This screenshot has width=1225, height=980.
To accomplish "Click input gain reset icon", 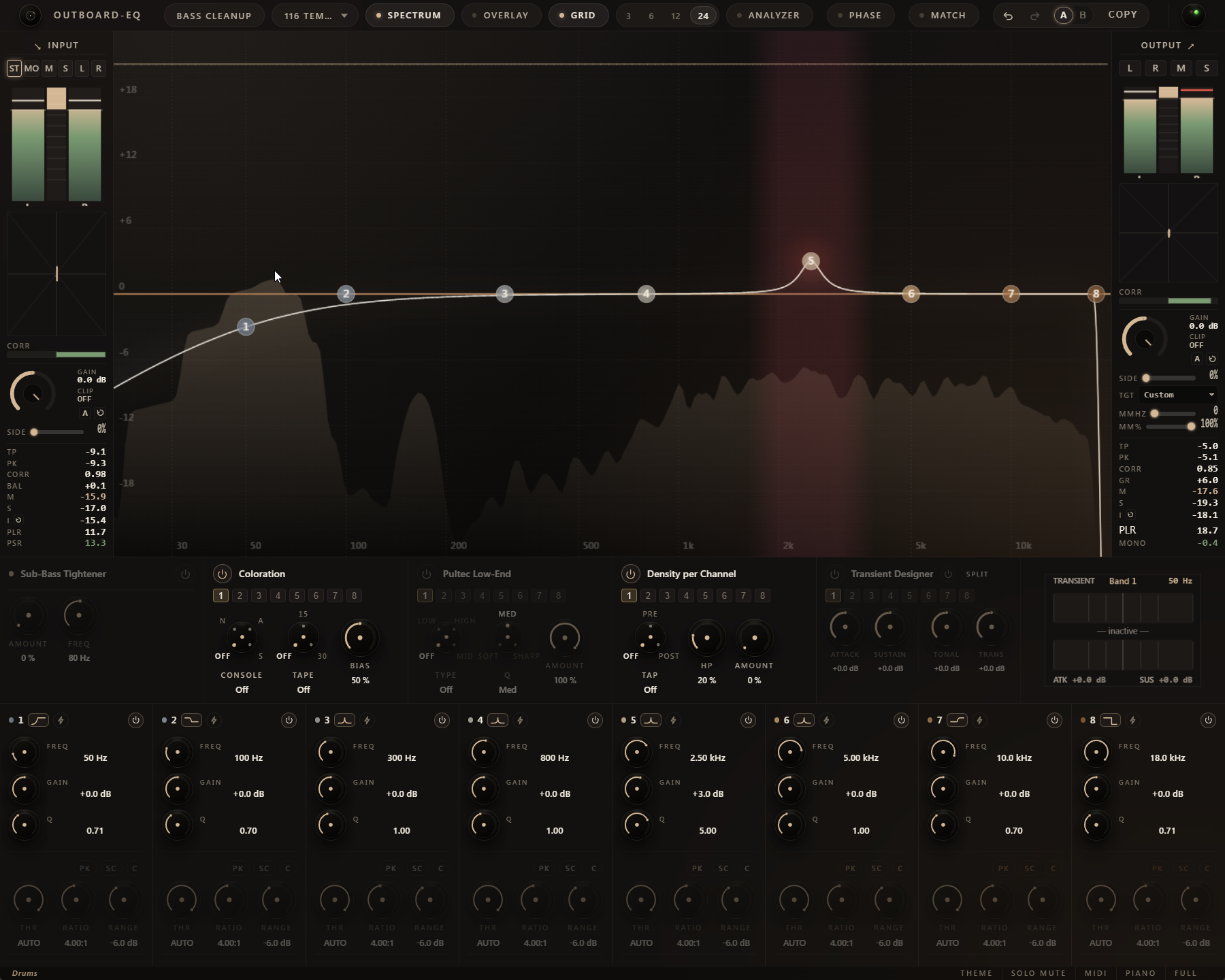I will 100,413.
